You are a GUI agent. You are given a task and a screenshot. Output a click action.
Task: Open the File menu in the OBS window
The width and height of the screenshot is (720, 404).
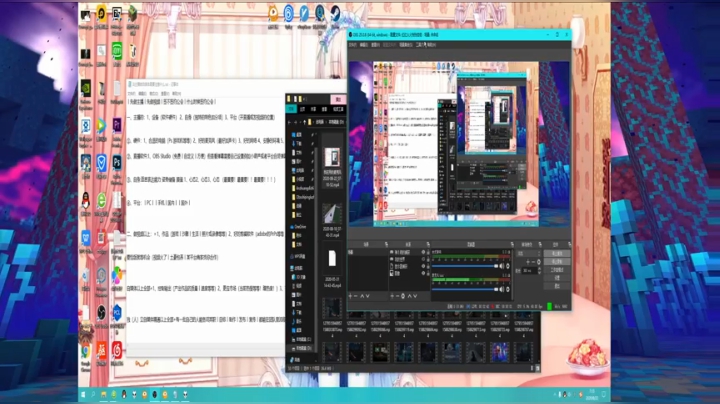pos(353,45)
